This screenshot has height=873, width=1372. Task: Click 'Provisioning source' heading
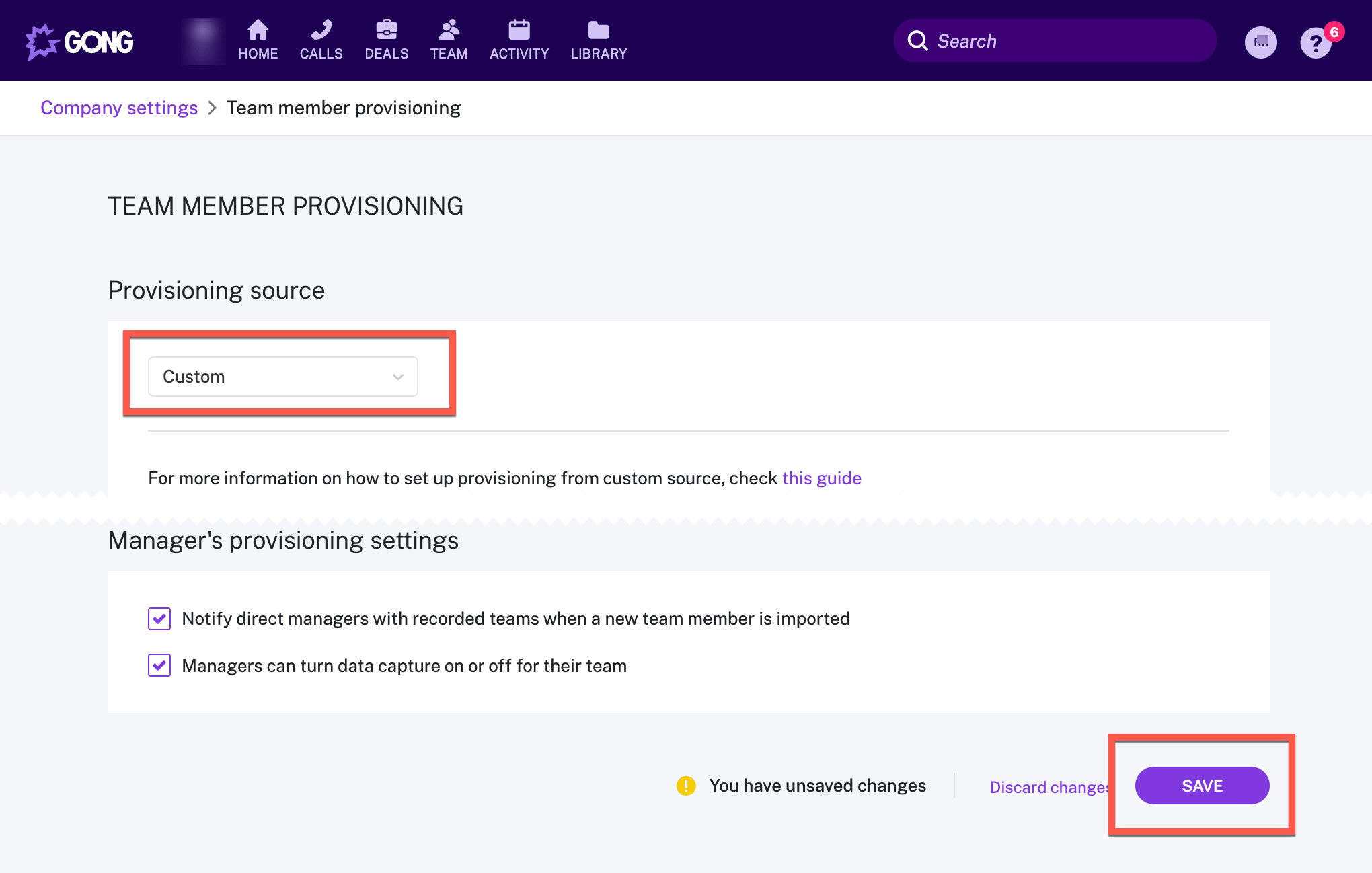(216, 291)
